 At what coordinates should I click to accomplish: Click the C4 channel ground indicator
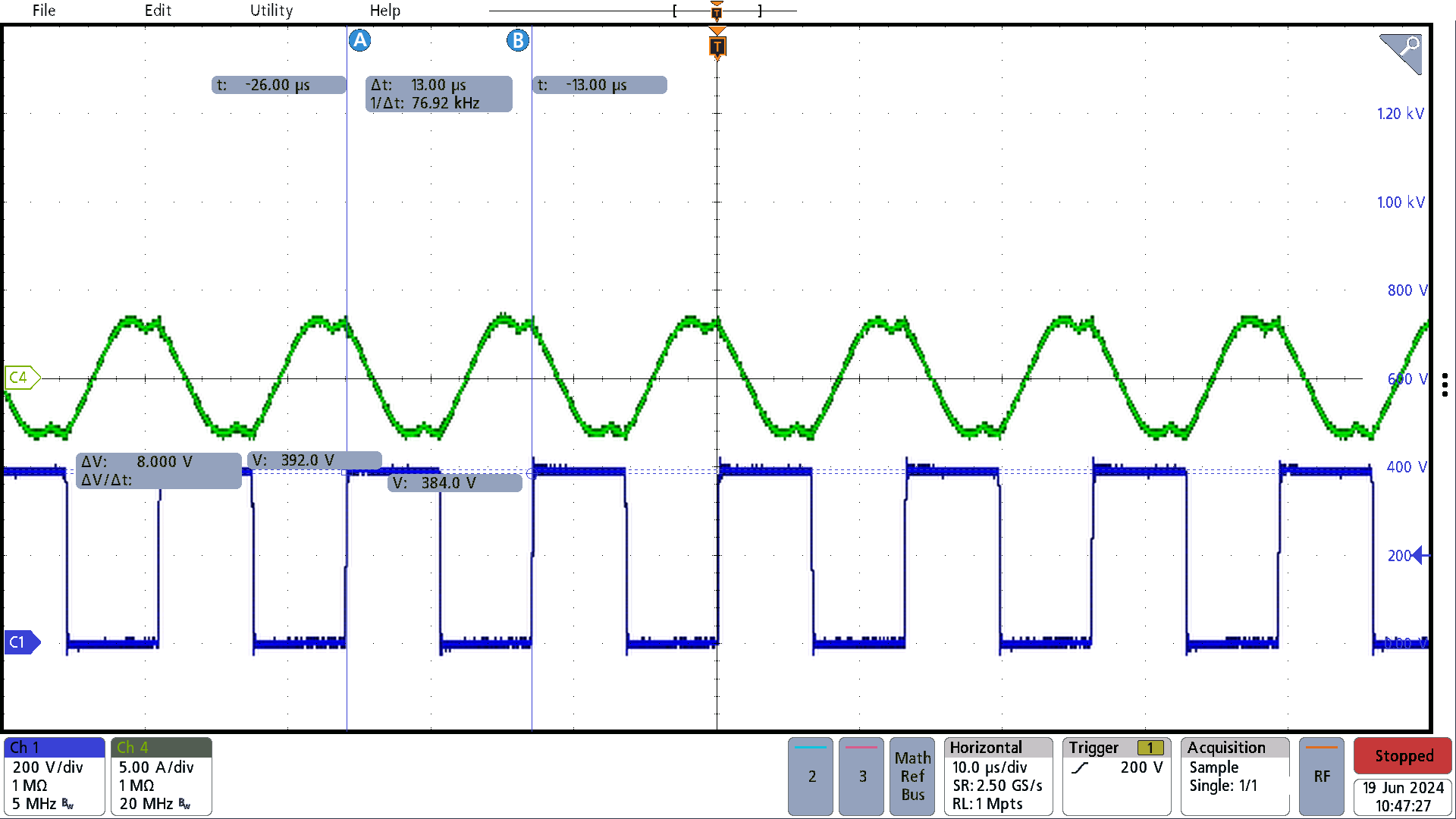pyautogui.click(x=22, y=378)
